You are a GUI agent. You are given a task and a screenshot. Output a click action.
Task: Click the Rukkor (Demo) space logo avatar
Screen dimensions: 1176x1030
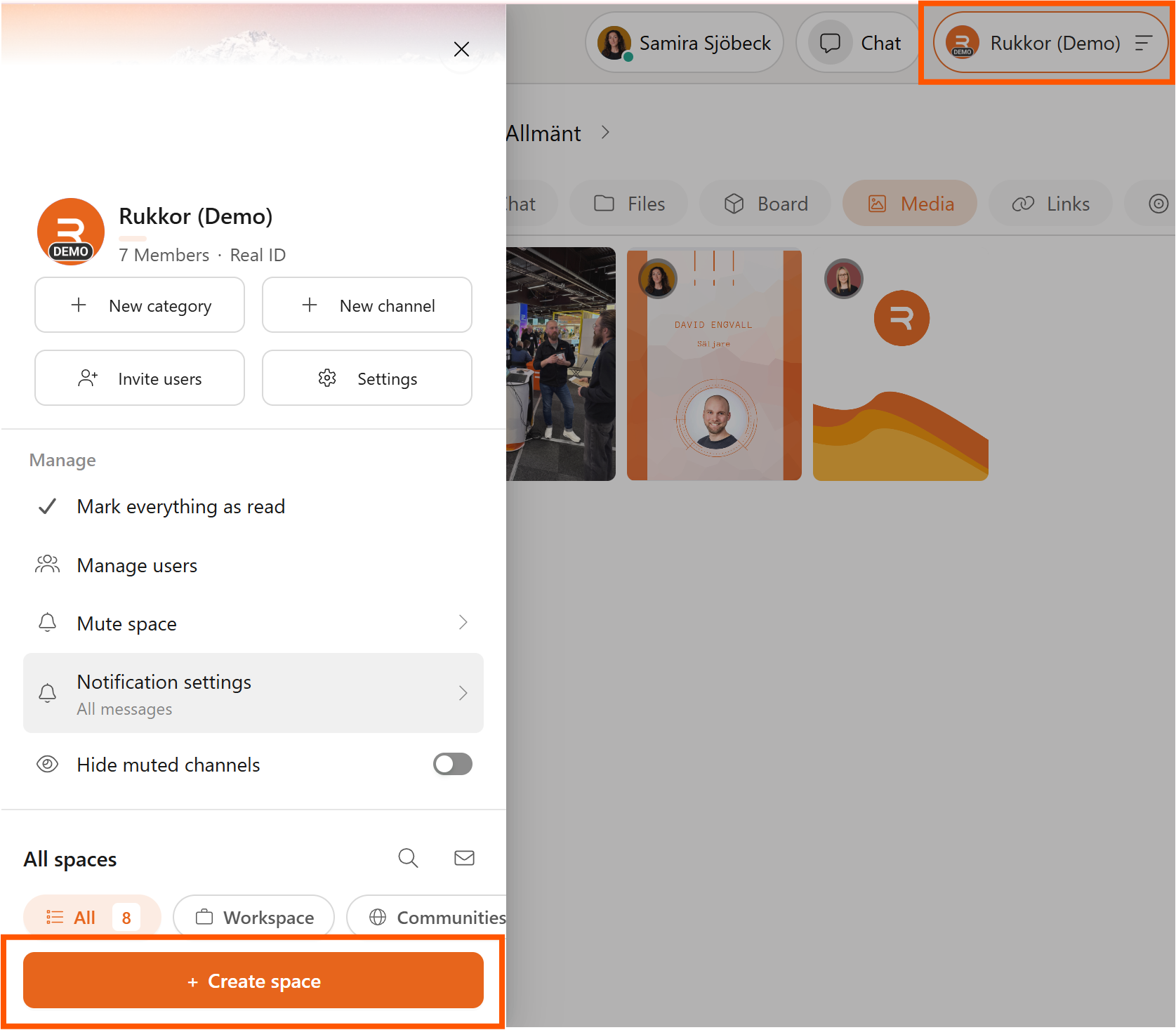point(71,231)
